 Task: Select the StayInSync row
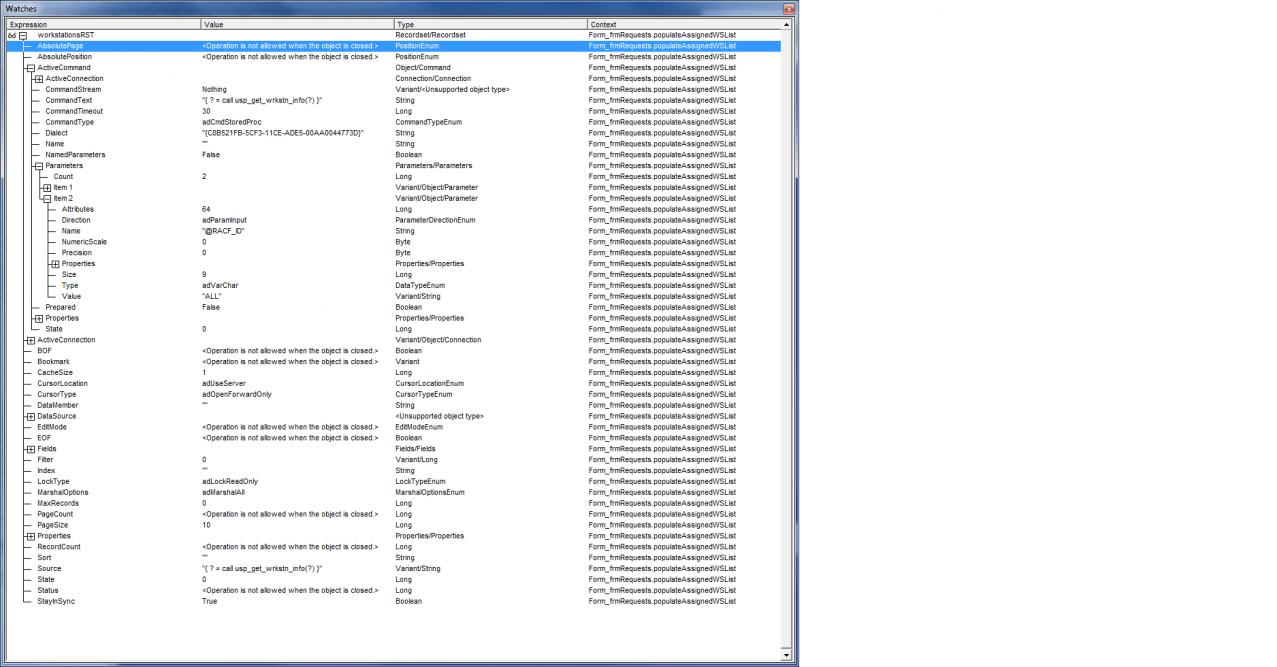click(393, 601)
